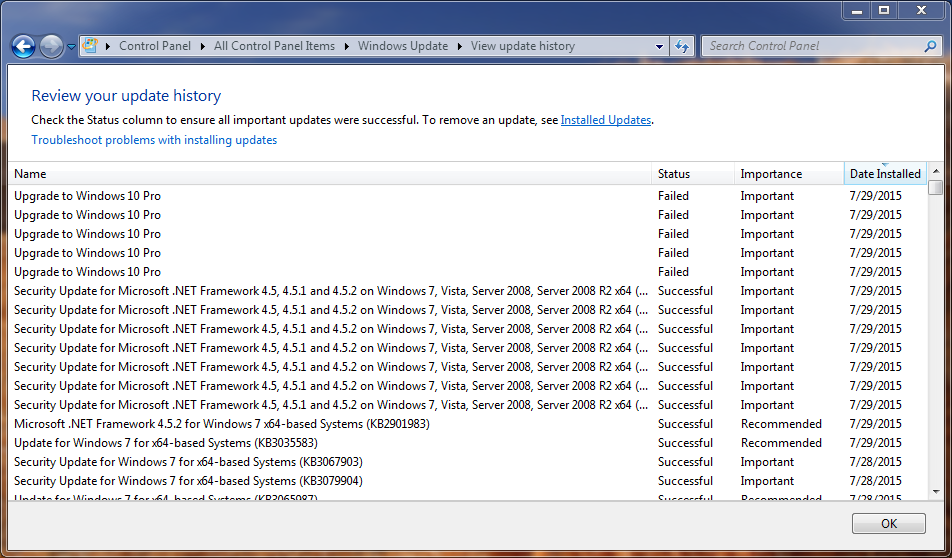This screenshot has height=558, width=952.
Task: Go back with the Back arrow button
Action: pyautogui.click(x=23, y=46)
